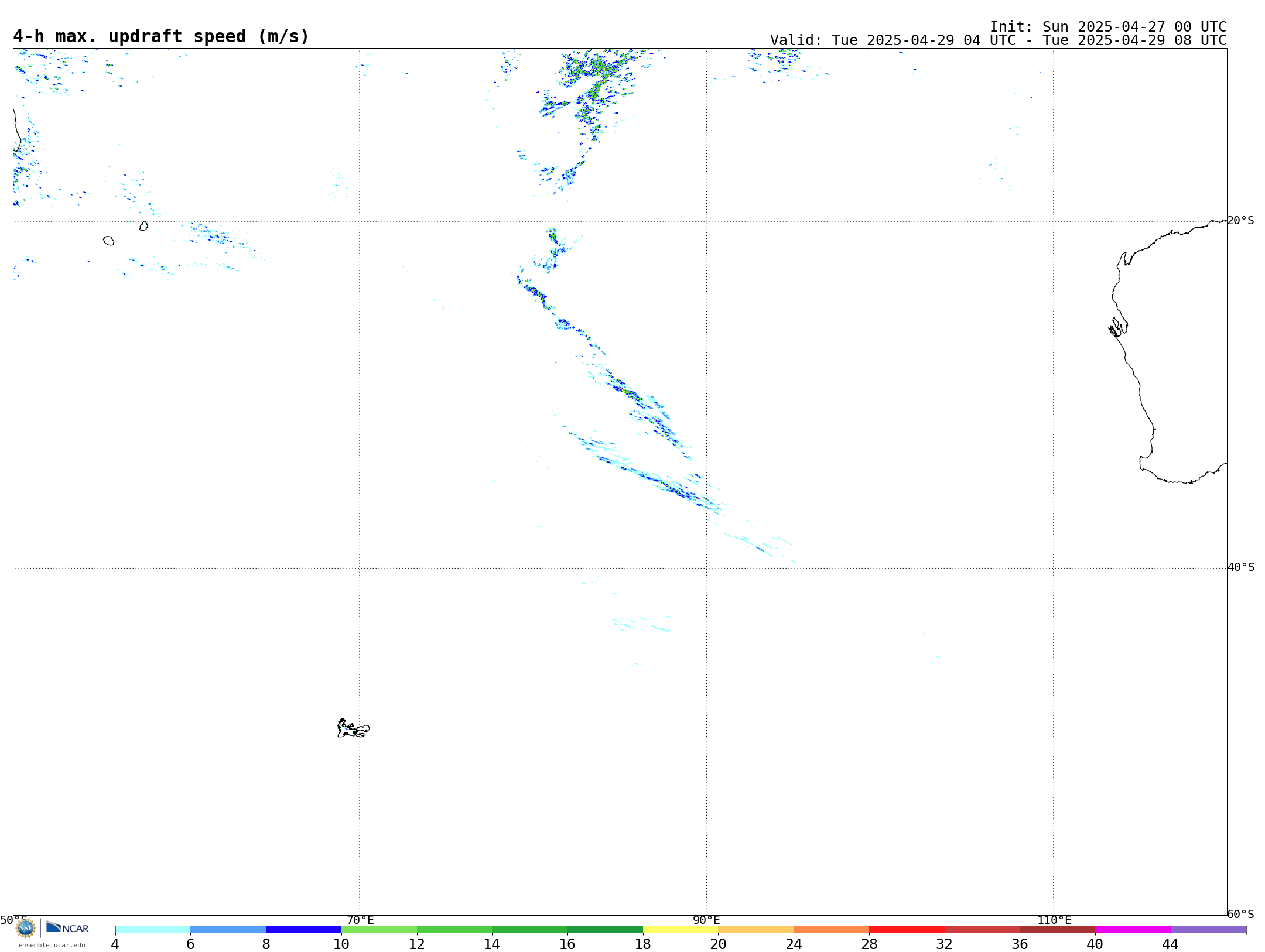1265x952 pixels.
Task: Pick the brown 36–40 m/s swatch
Action: pos(1058,930)
